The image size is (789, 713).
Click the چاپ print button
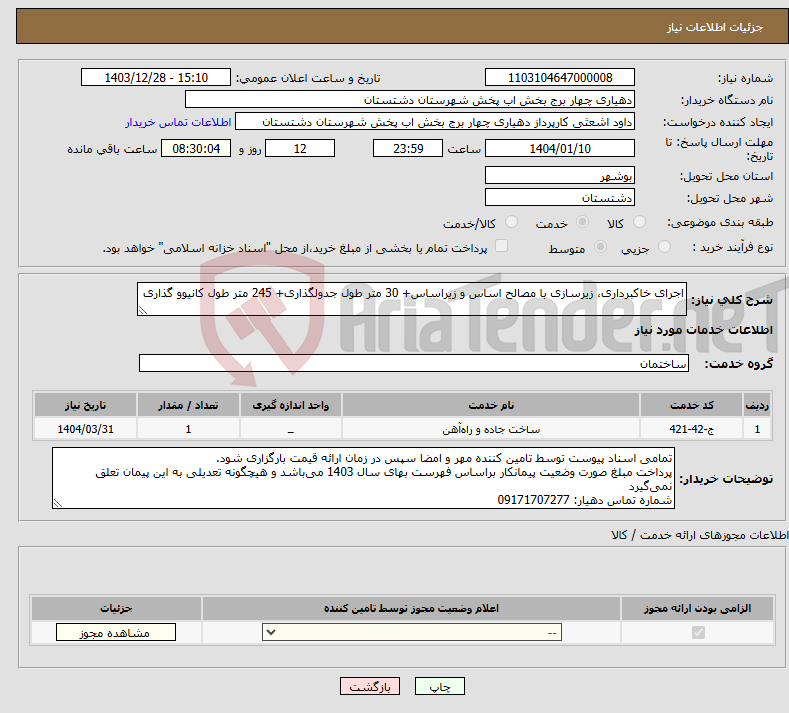click(x=439, y=686)
